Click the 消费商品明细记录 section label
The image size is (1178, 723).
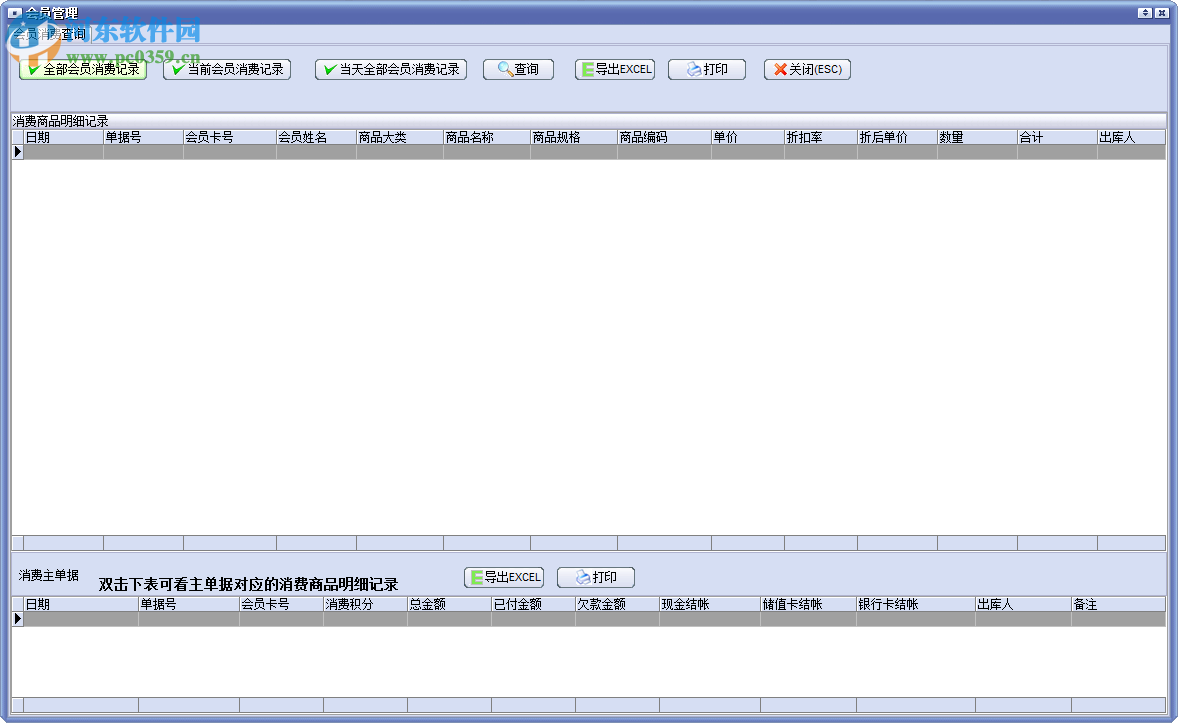click(61, 121)
